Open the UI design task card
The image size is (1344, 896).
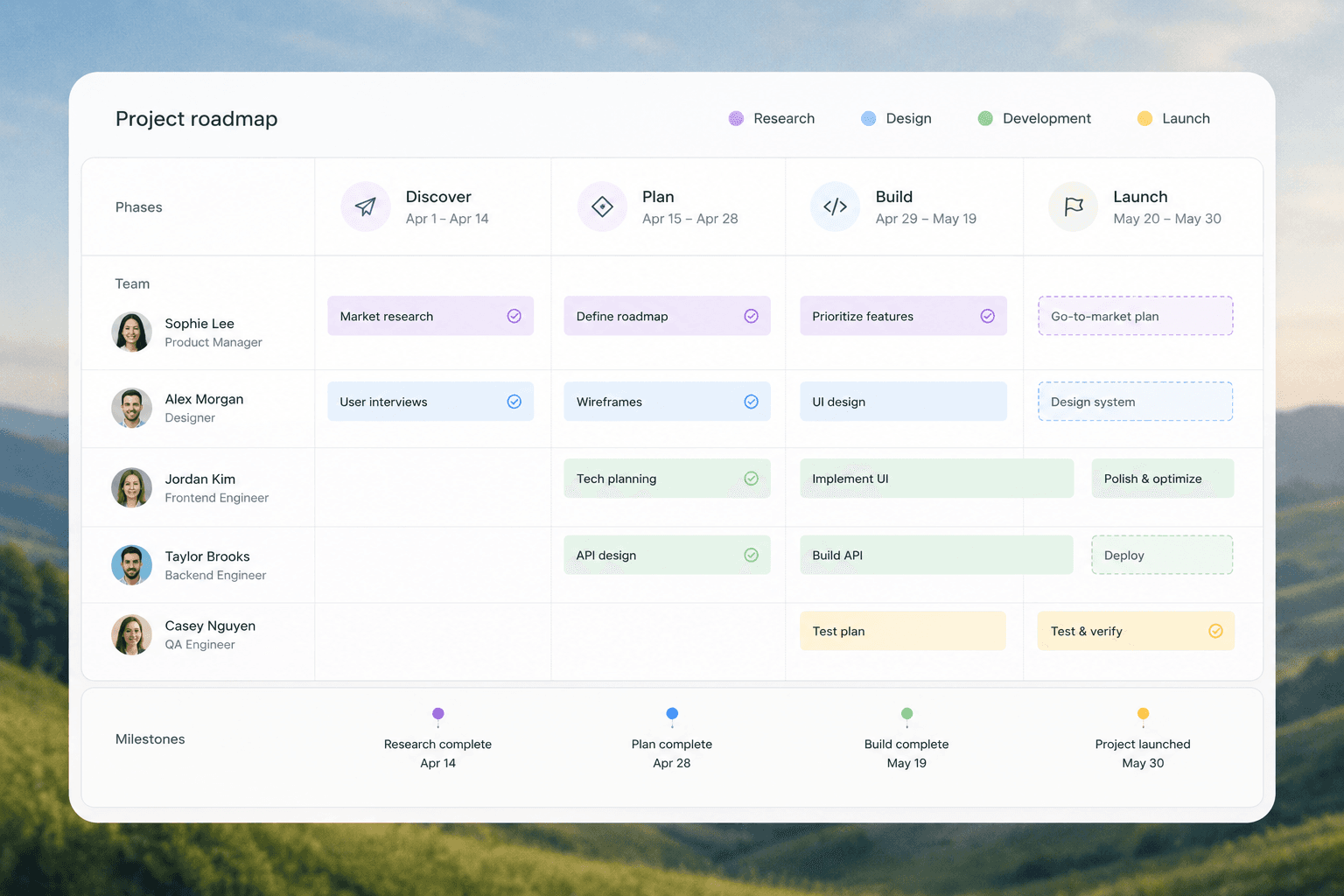pos(903,402)
